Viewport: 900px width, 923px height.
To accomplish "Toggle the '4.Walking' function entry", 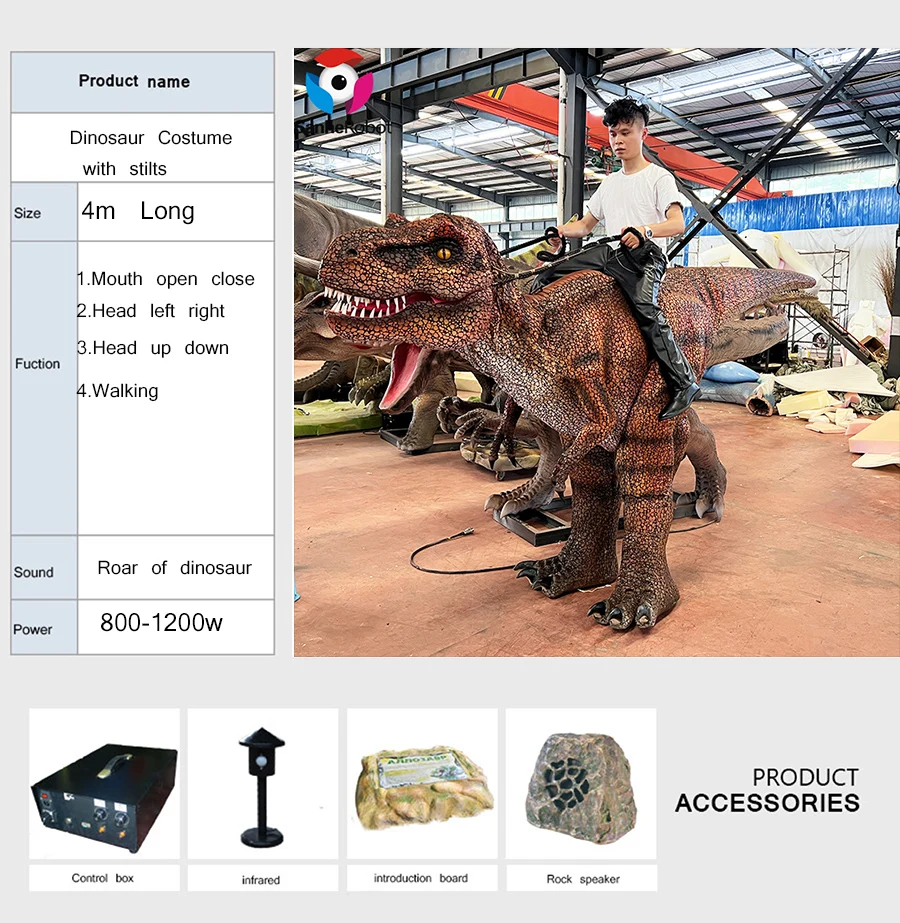I will pyautogui.click(x=118, y=391).
